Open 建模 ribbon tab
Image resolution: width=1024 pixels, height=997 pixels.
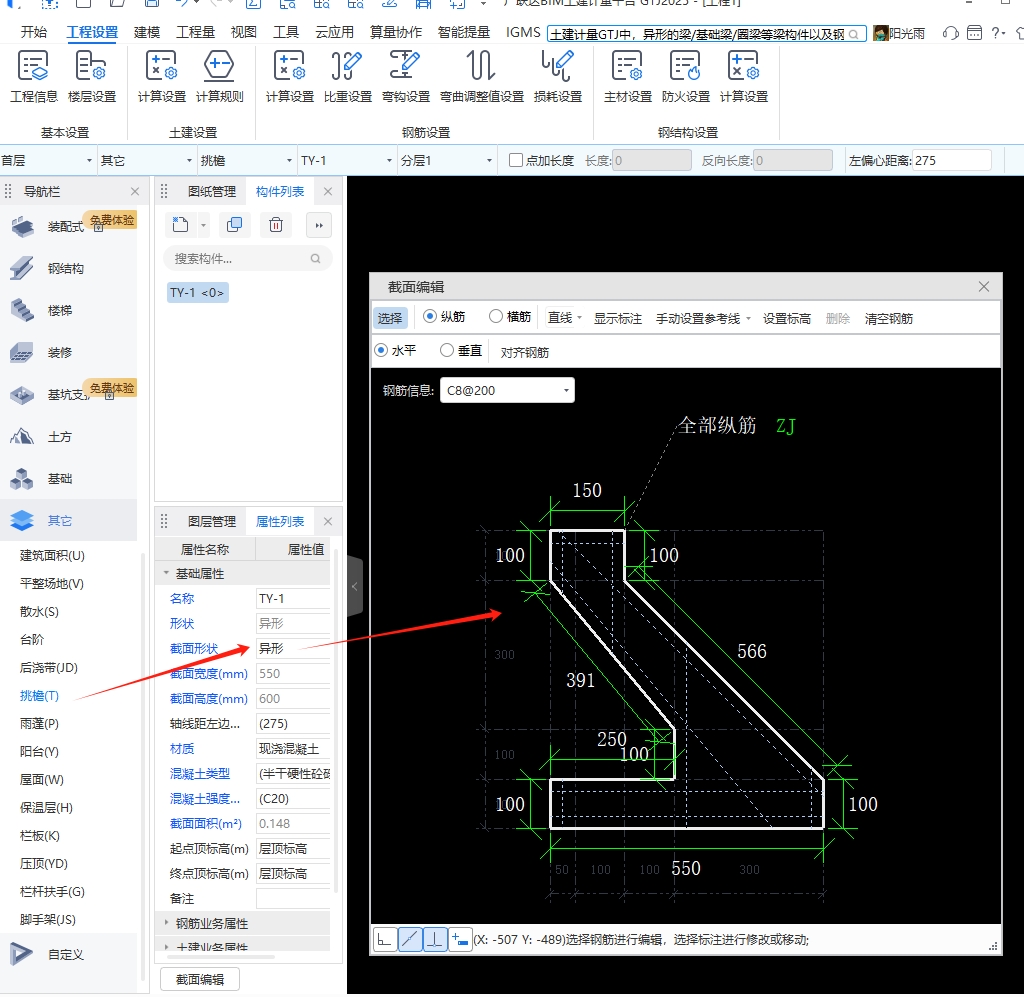pyautogui.click(x=146, y=32)
